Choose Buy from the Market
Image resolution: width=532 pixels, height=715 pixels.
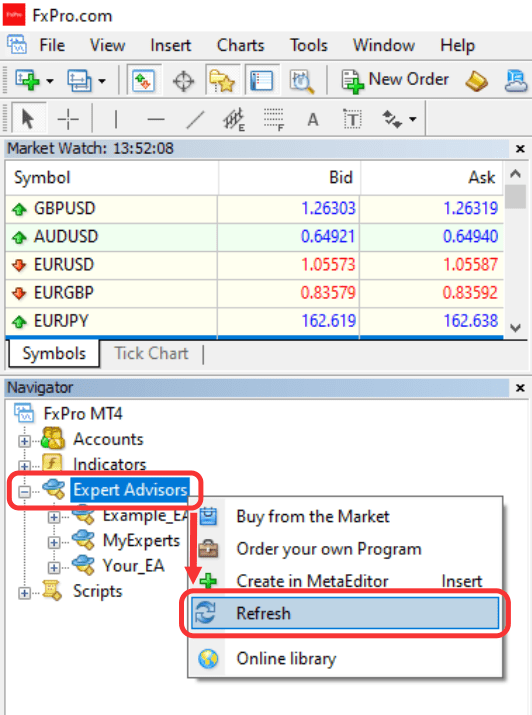345,517
